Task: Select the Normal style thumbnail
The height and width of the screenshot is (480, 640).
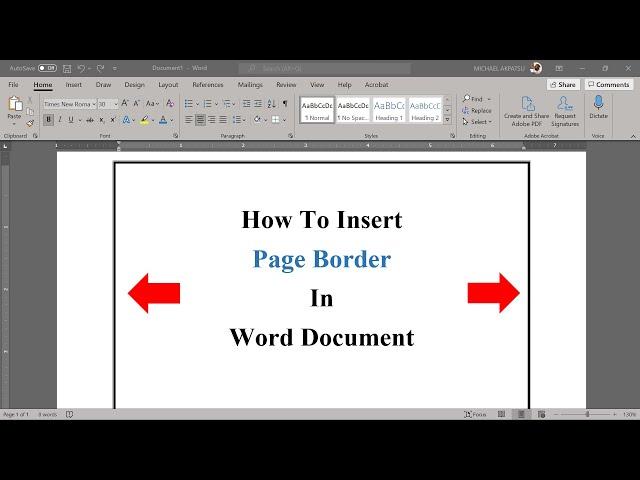Action: click(x=317, y=110)
